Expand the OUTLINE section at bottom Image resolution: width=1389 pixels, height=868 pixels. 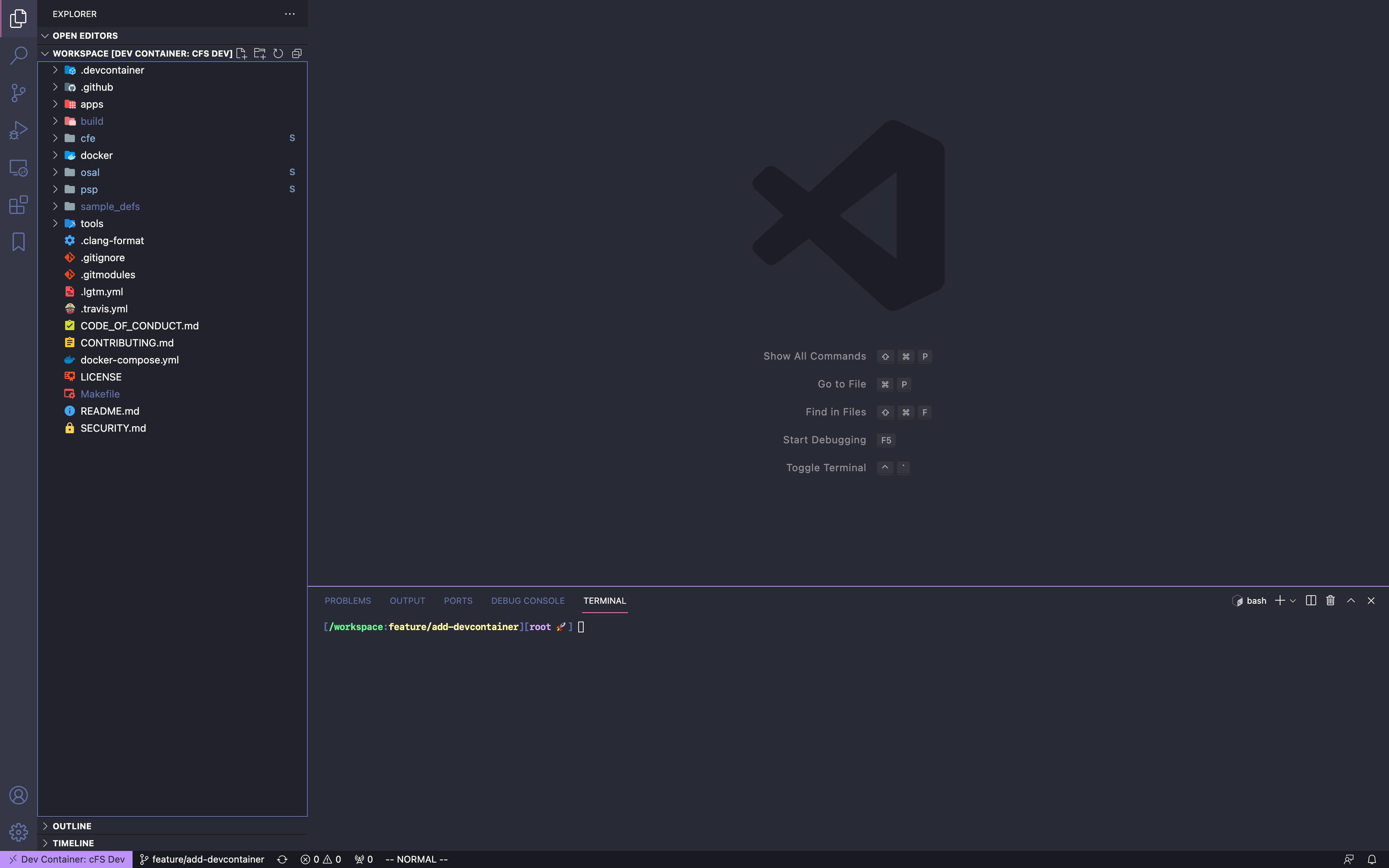point(46,825)
